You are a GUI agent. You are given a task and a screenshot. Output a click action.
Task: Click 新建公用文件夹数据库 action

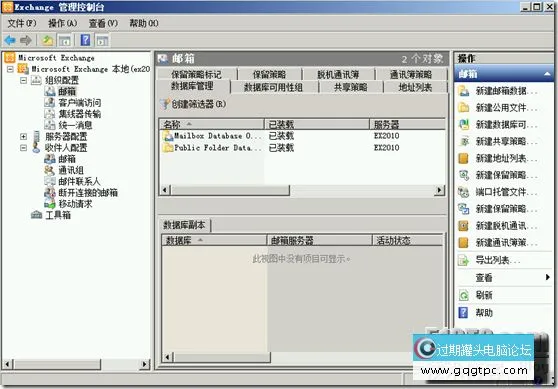coord(498,107)
